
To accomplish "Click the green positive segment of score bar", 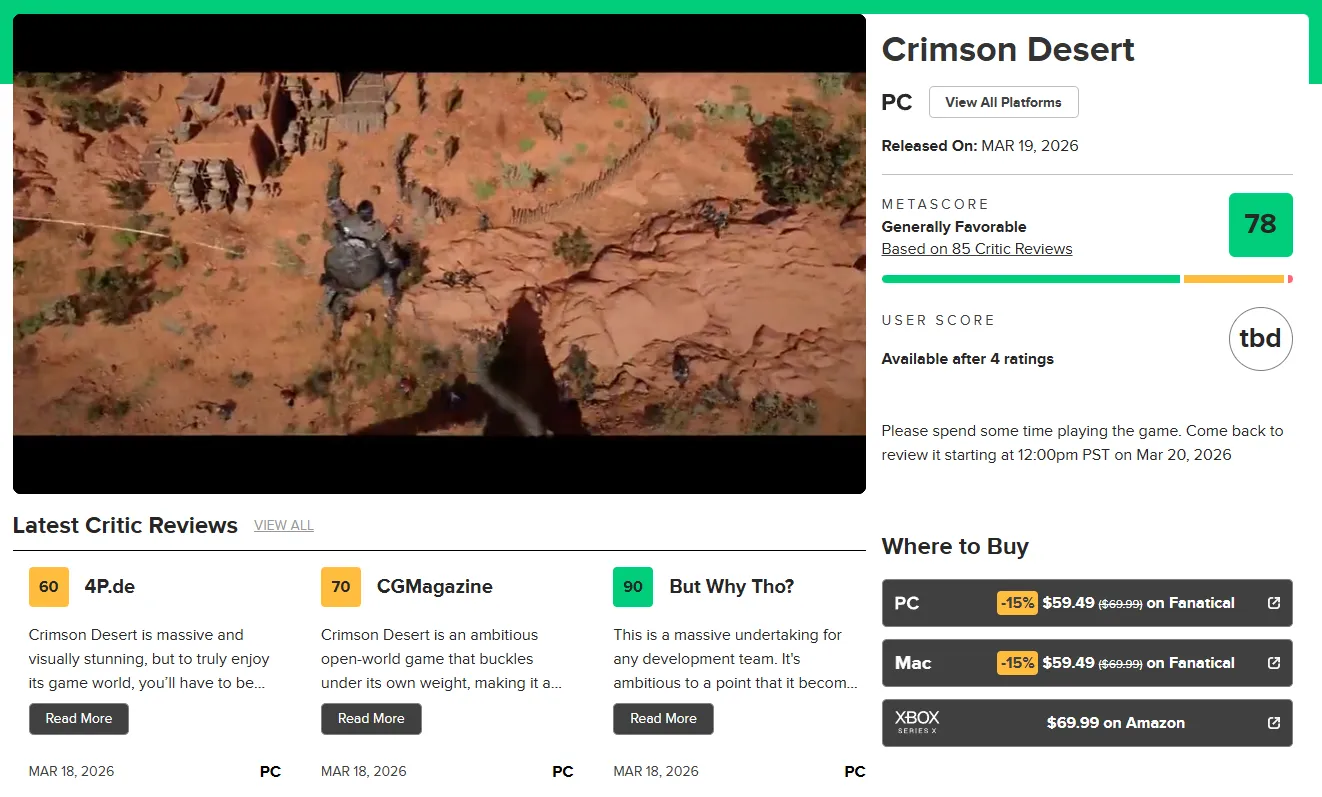I will 1031,279.
